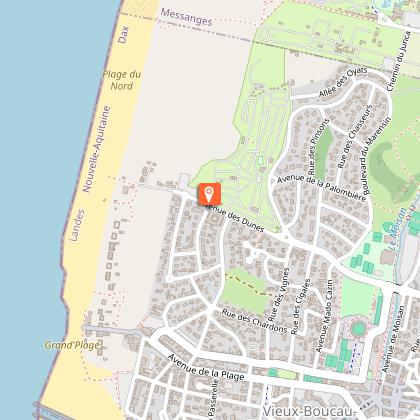420x420 pixels.
Task: Click the Avenue de la Plage label
Action: pyautogui.click(x=206, y=368)
